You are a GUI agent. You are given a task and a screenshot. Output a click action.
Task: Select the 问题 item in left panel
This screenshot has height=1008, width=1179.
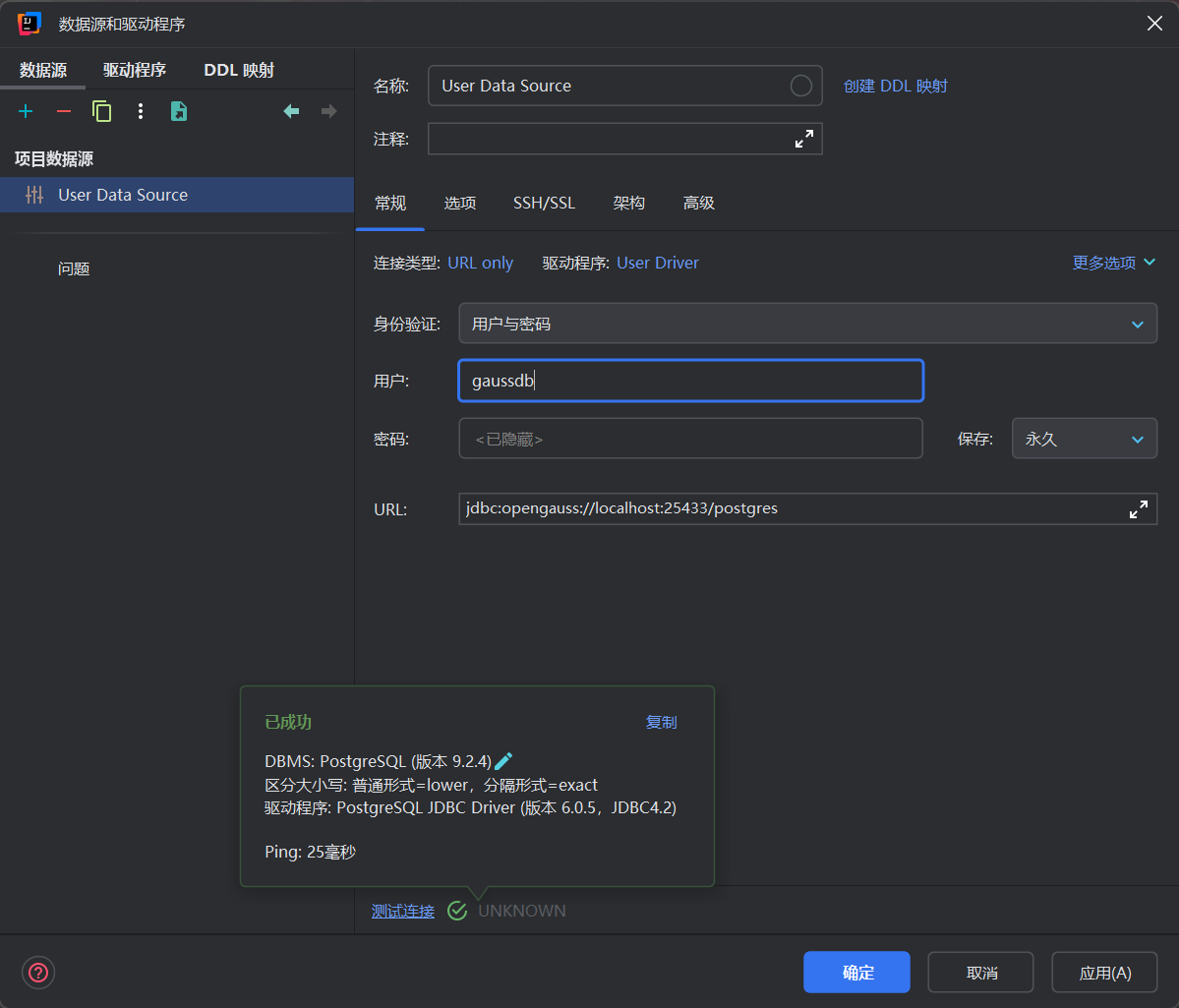coord(74,268)
